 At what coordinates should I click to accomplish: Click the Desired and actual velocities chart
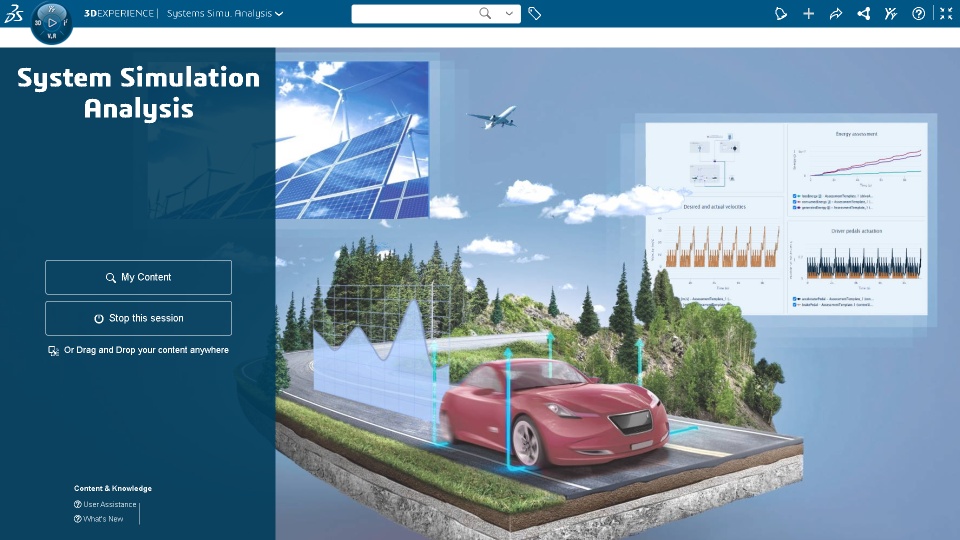(x=714, y=253)
